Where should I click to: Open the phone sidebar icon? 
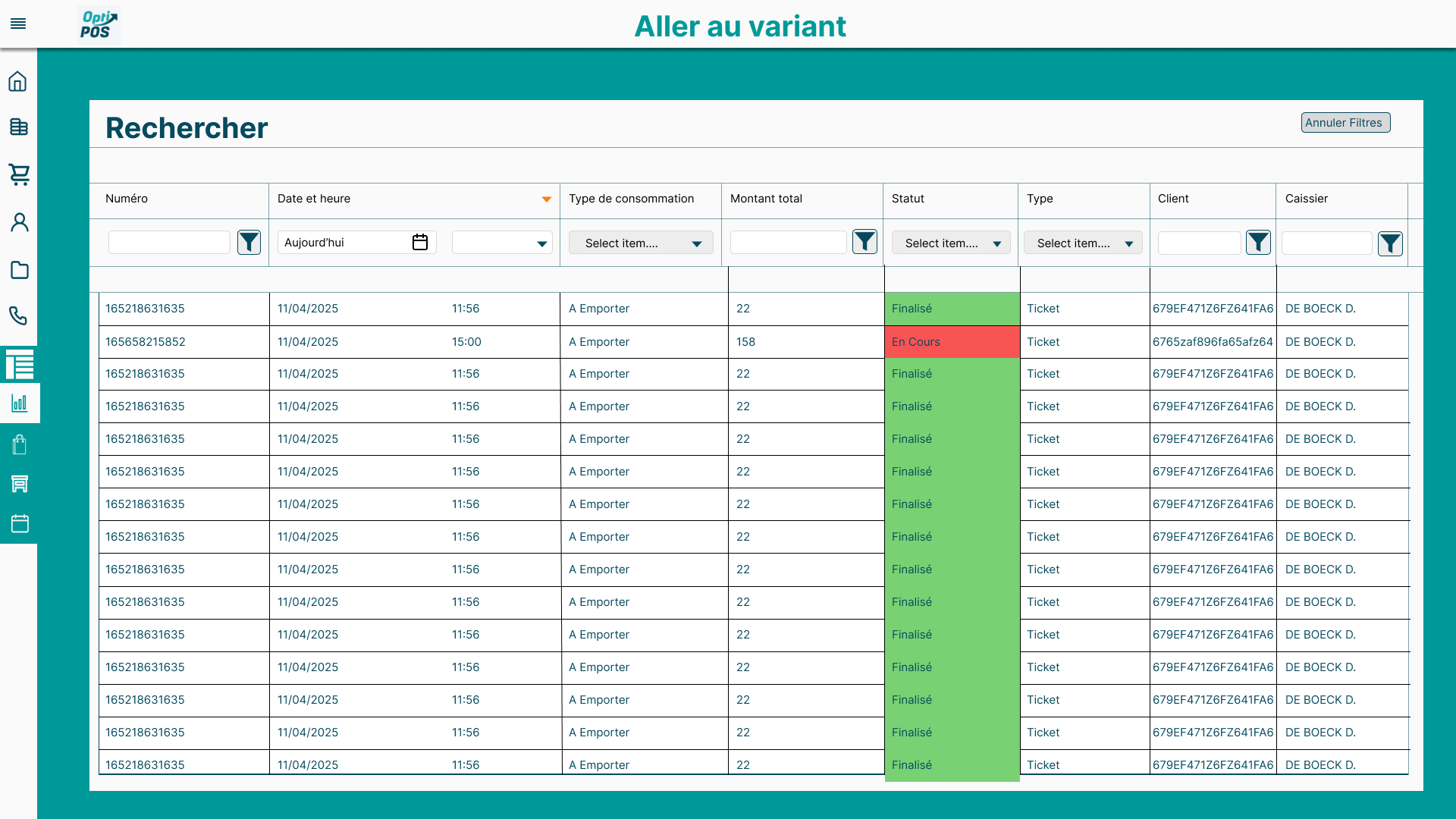pos(18,315)
